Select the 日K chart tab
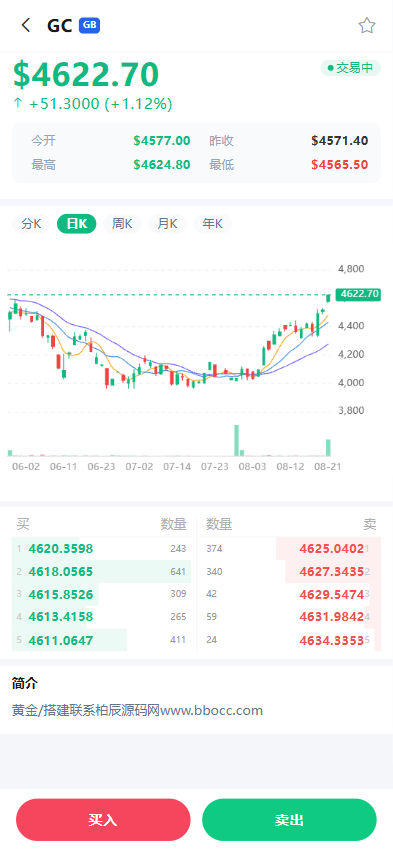 click(x=76, y=223)
